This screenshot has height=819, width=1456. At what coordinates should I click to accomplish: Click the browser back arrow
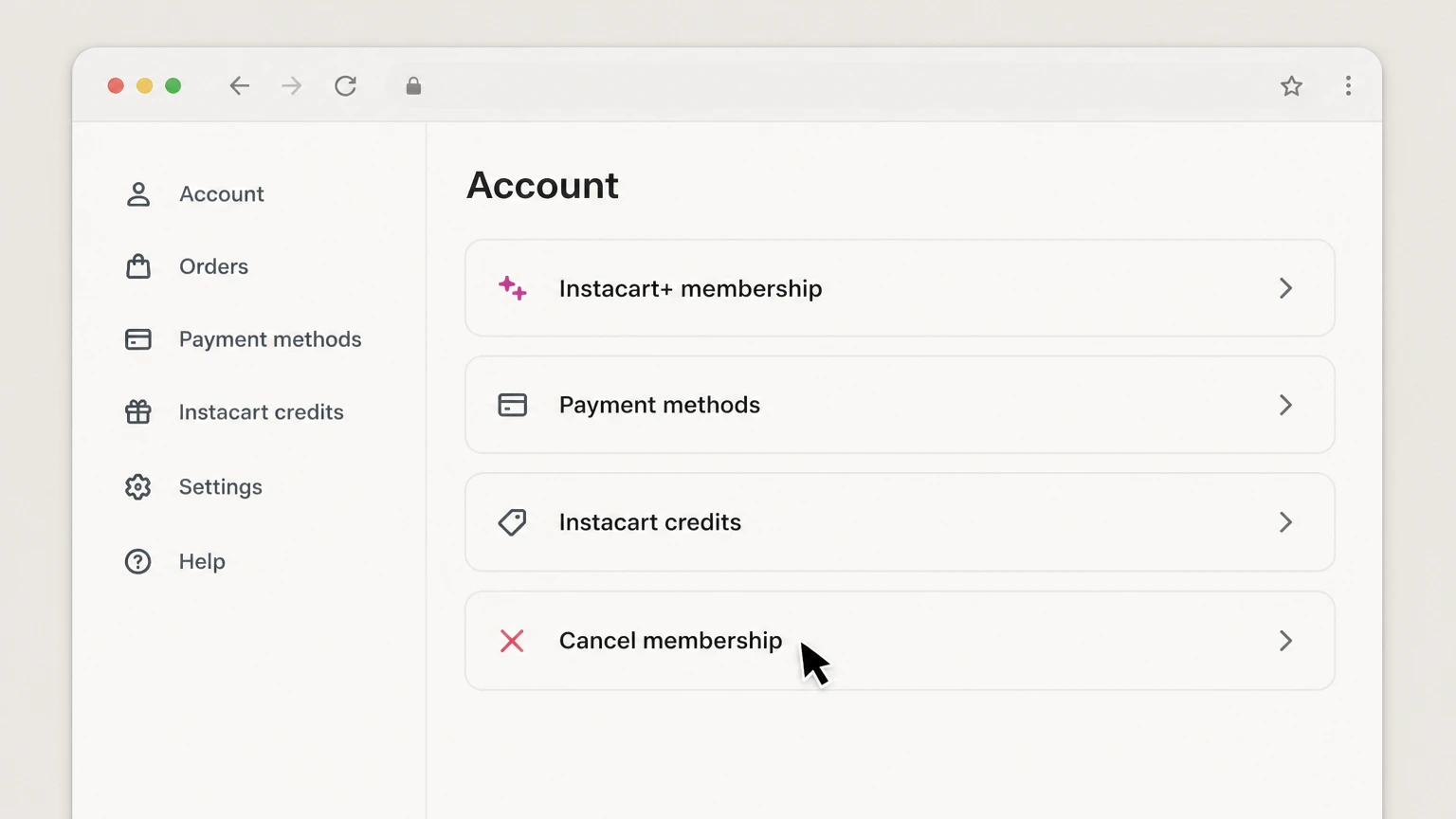[x=239, y=86]
